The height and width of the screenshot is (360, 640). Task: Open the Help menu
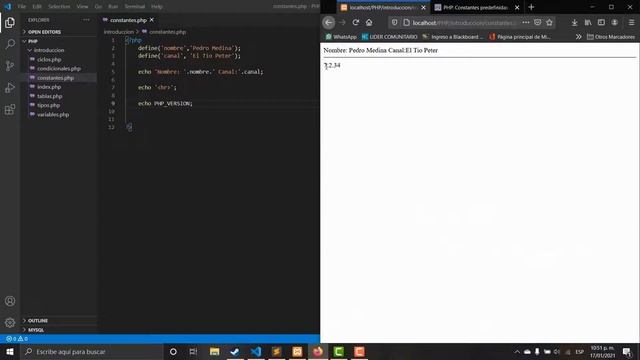tap(157, 7)
